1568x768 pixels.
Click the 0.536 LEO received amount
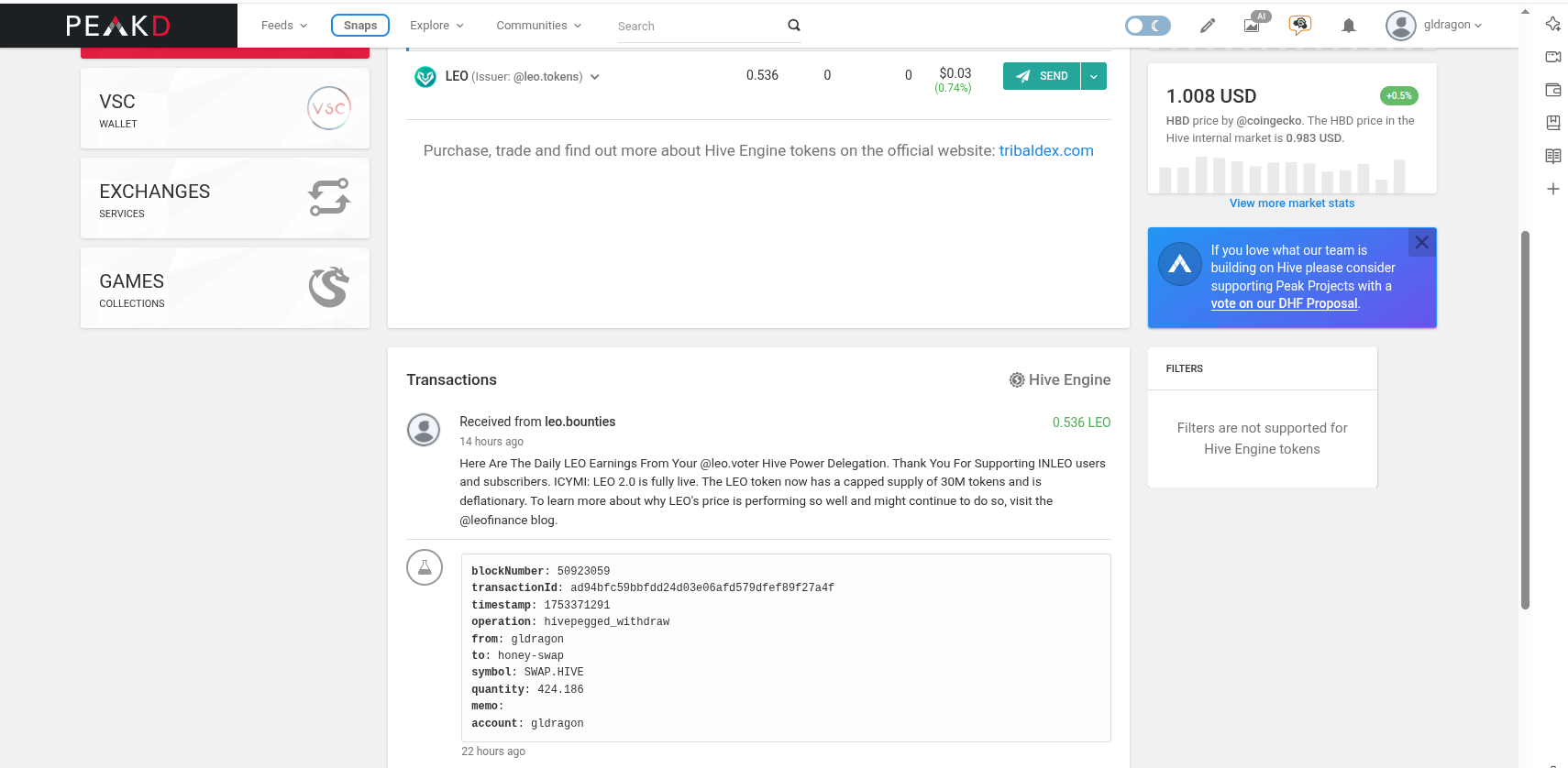[1081, 422]
